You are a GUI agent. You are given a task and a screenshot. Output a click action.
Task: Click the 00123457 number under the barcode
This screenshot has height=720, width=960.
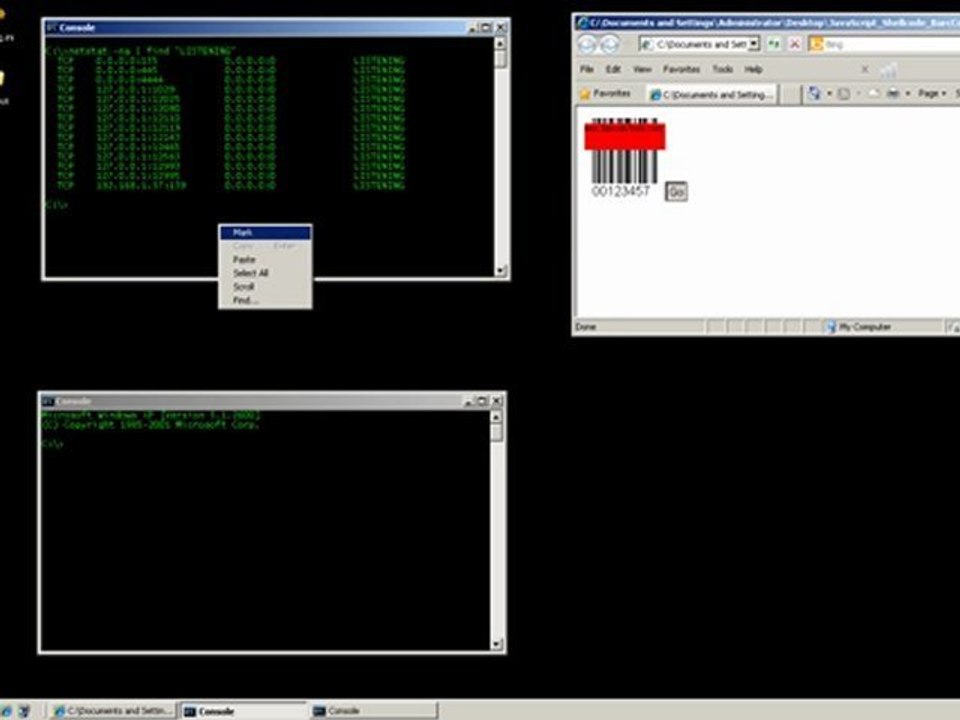[620, 191]
